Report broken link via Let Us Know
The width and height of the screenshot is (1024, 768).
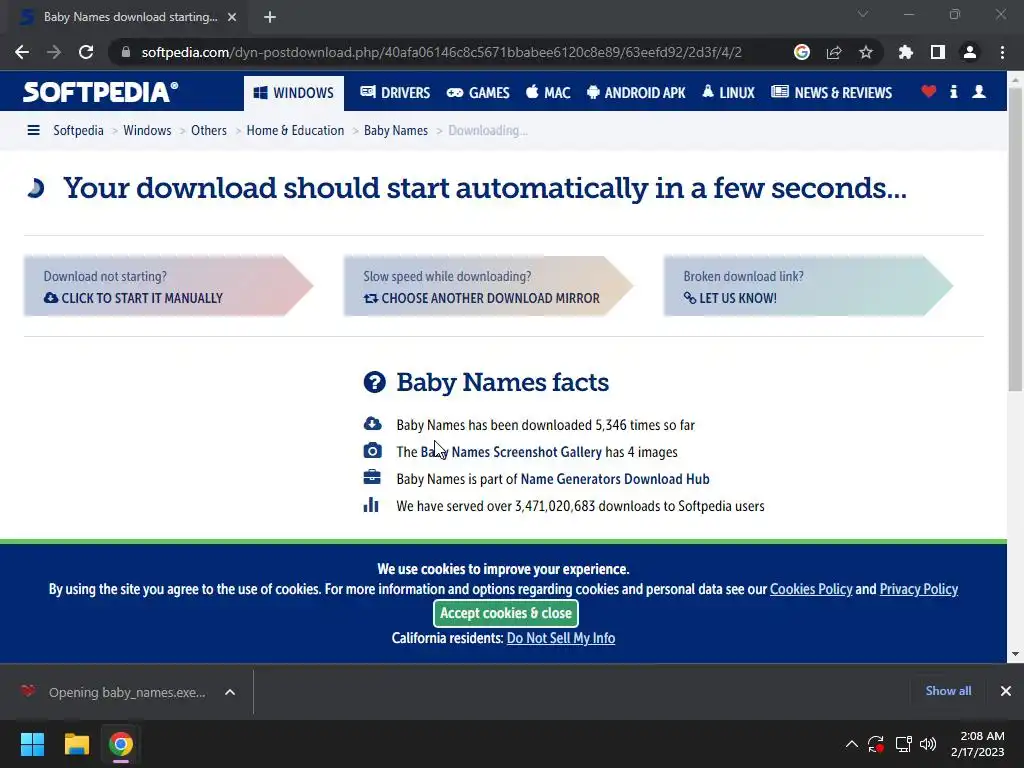(x=730, y=298)
